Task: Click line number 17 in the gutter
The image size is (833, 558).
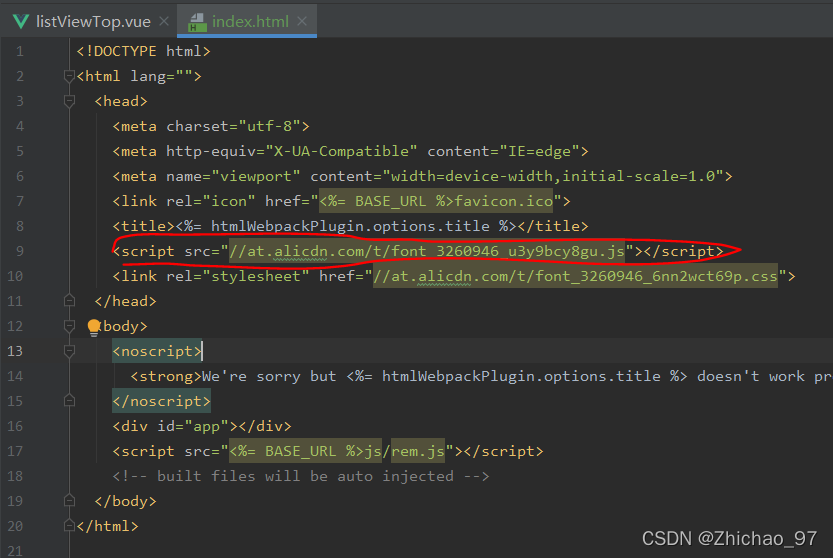Action: pyautogui.click(x=15, y=451)
